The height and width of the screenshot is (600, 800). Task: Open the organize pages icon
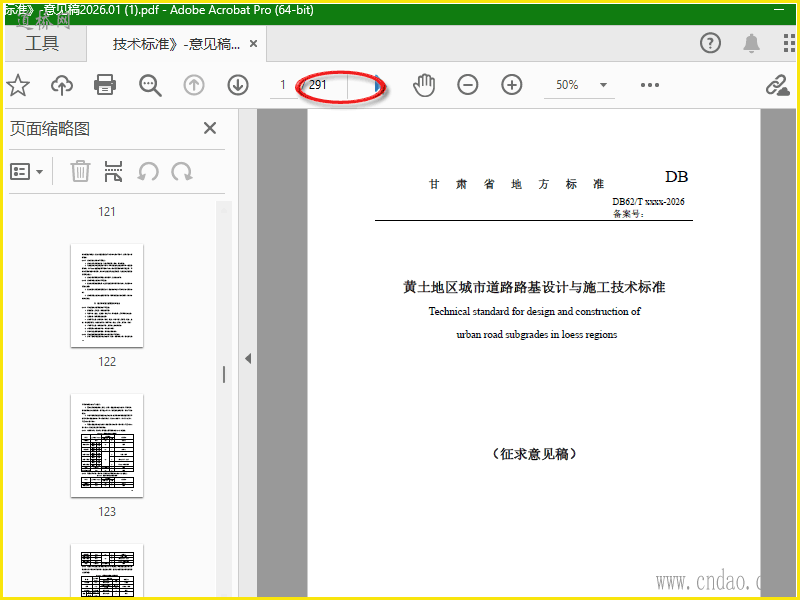(x=113, y=171)
